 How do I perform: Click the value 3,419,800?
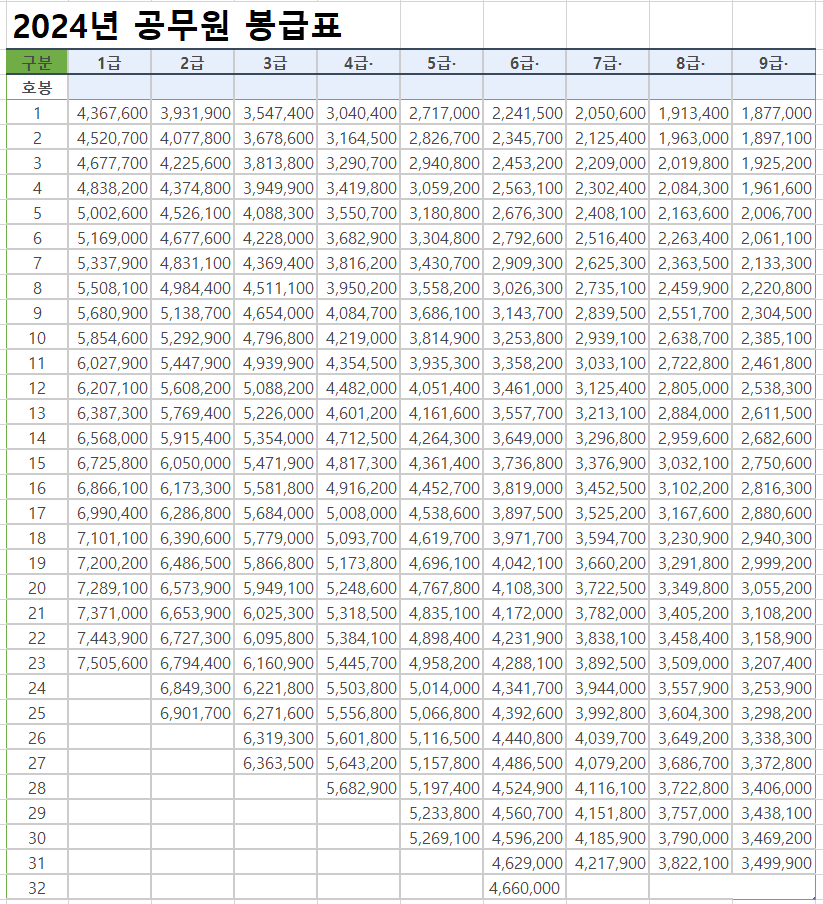pos(358,188)
